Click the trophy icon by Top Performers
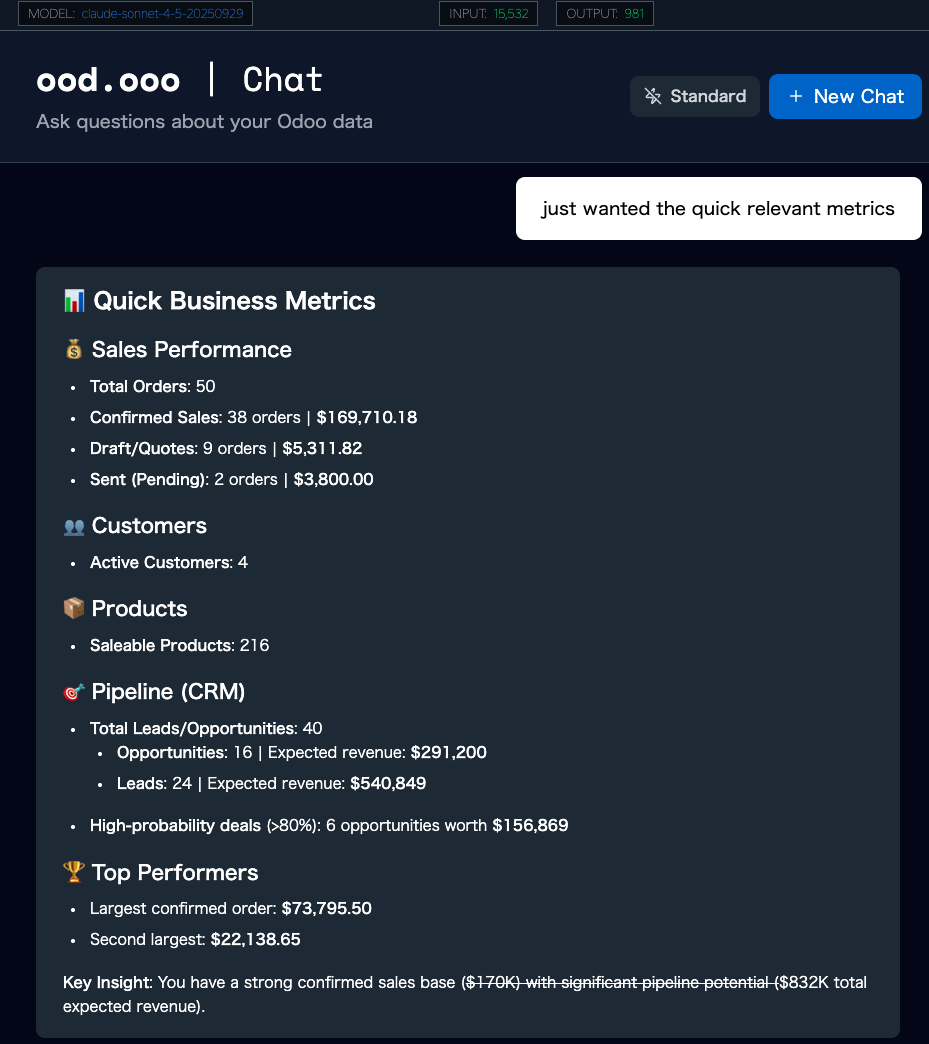The height and width of the screenshot is (1044, 929). coord(74,872)
